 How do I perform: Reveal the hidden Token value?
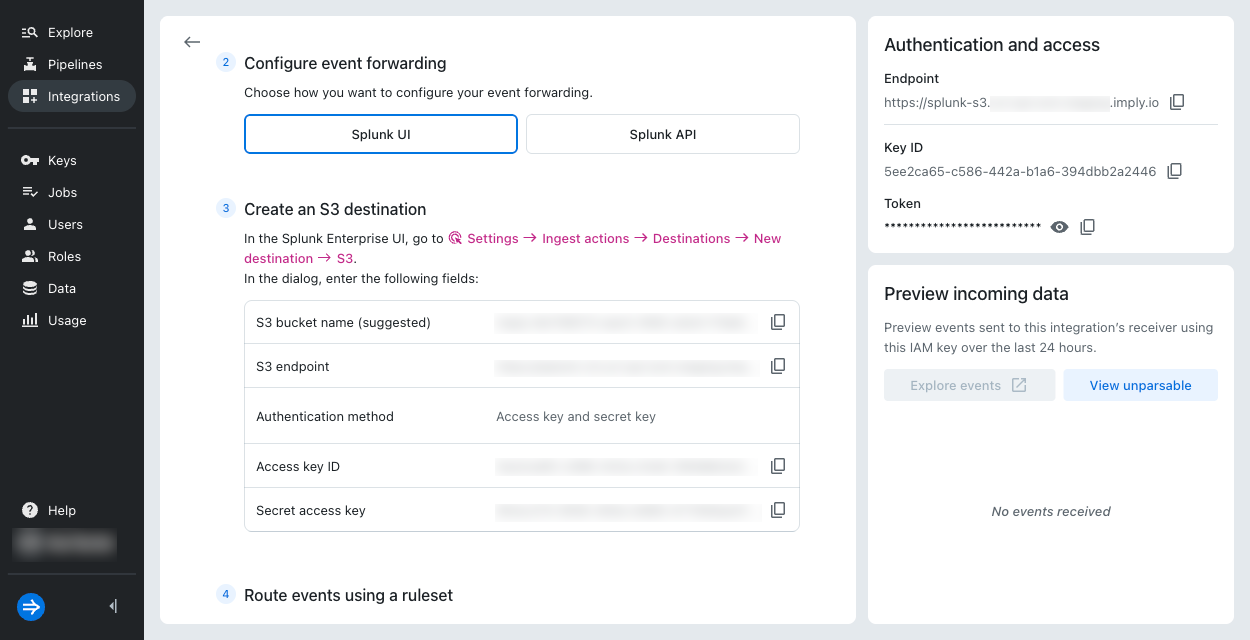point(1060,227)
